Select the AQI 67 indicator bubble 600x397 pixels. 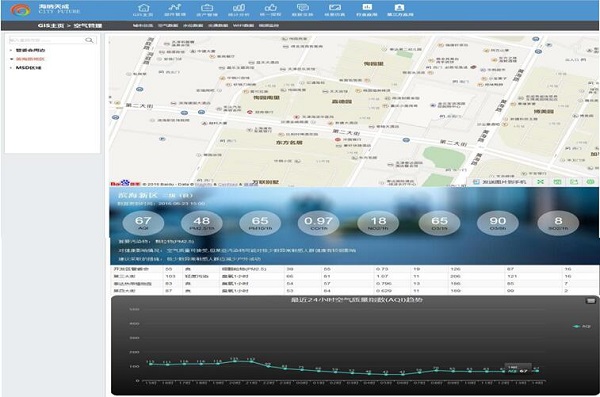click(143, 223)
